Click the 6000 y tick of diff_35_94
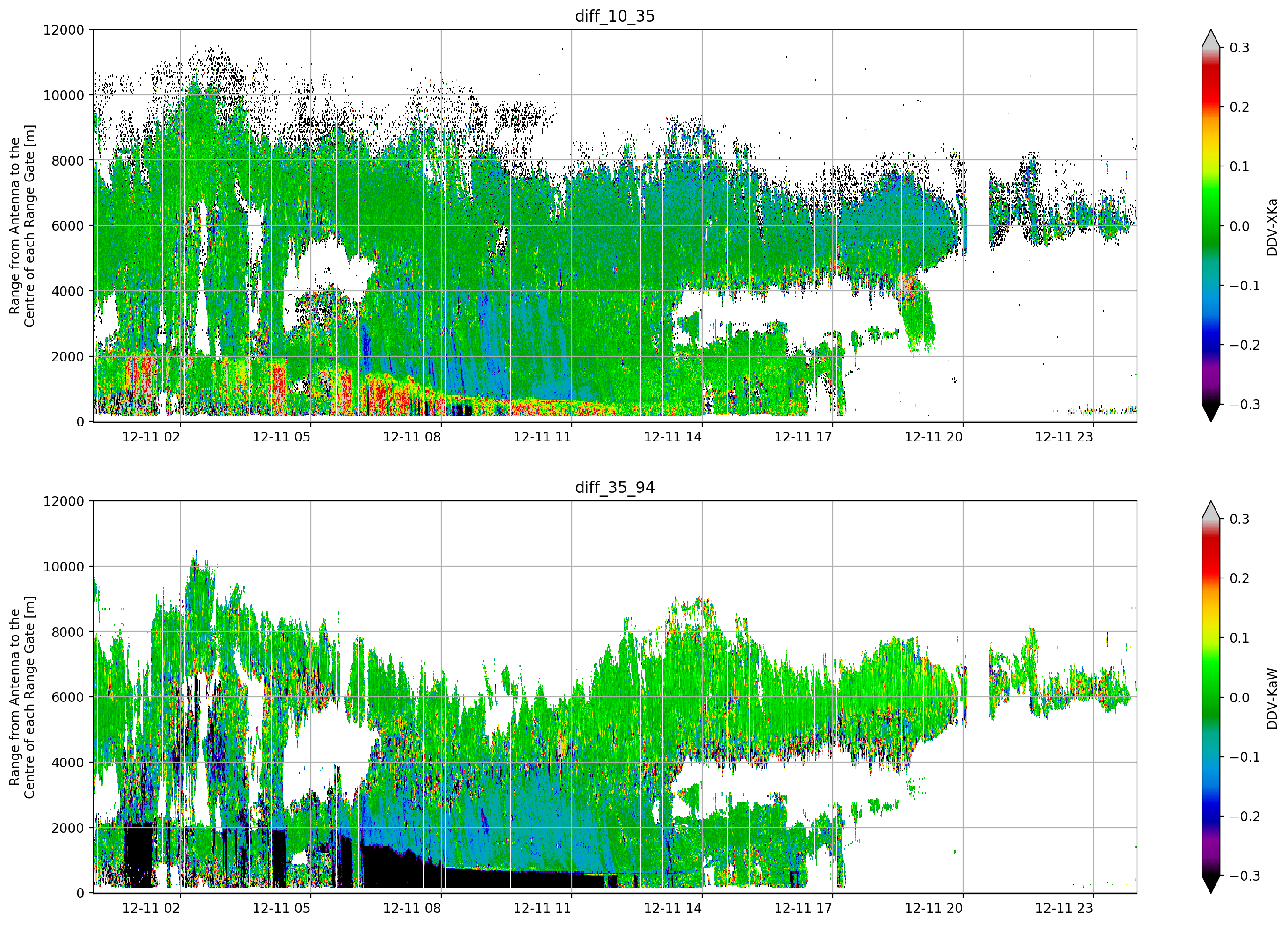The width and height of the screenshot is (1288, 925). click(x=67, y=697)
